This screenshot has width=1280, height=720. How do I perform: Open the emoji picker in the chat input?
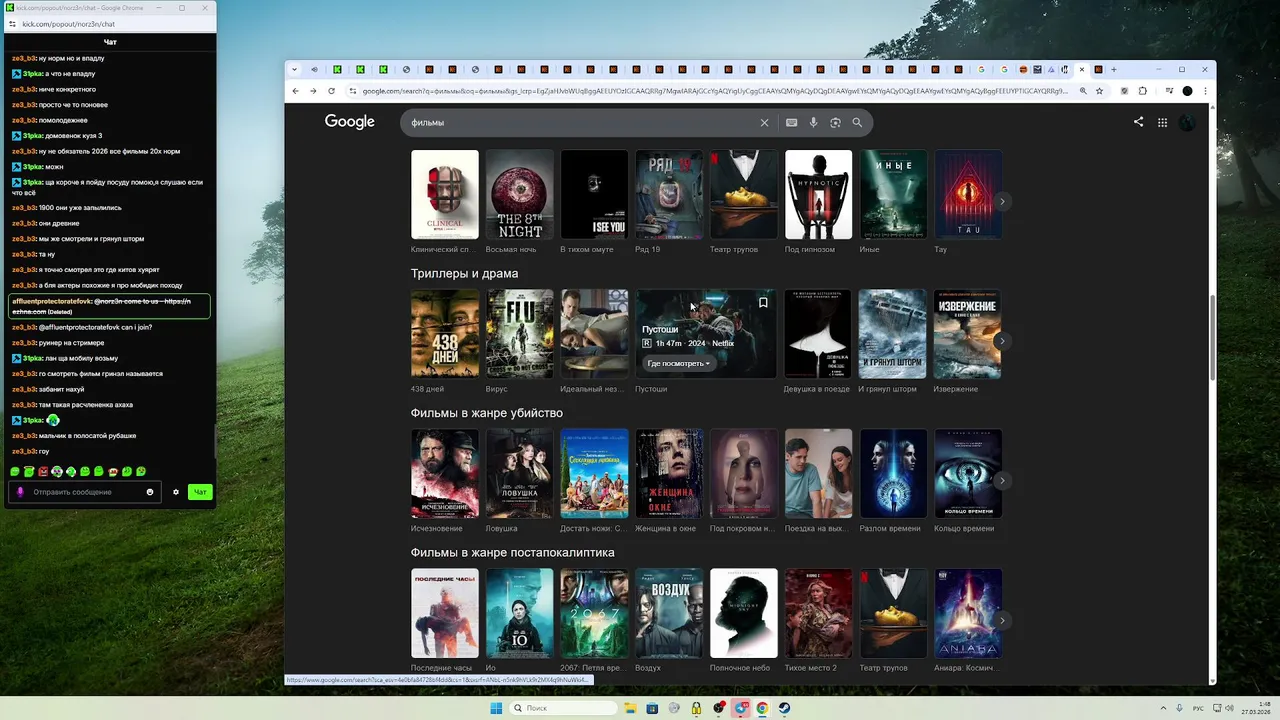(x=150, y=492)
